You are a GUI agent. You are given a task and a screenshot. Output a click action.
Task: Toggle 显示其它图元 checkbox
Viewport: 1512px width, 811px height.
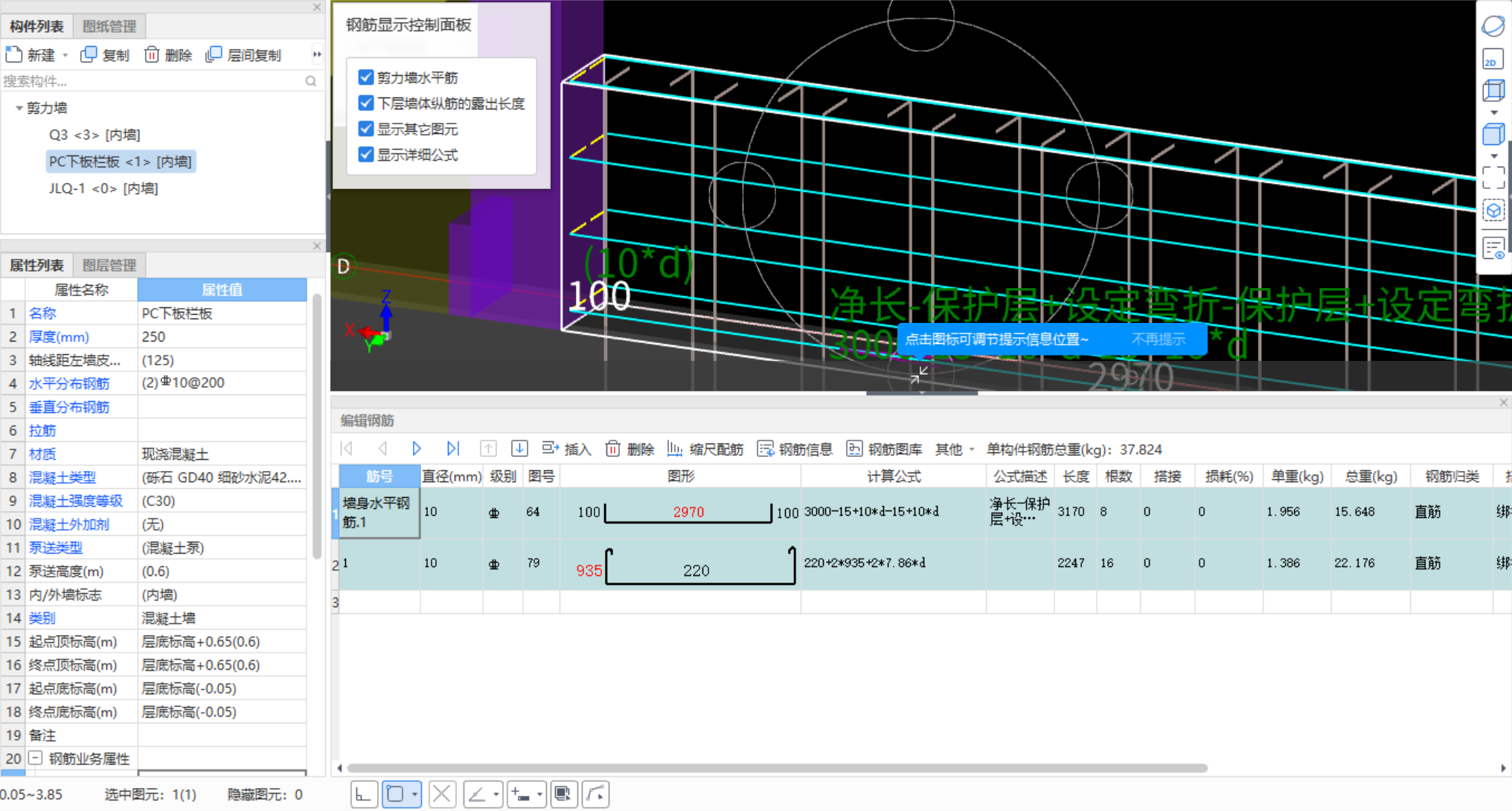pyautogui.click(x=365, y=129)
